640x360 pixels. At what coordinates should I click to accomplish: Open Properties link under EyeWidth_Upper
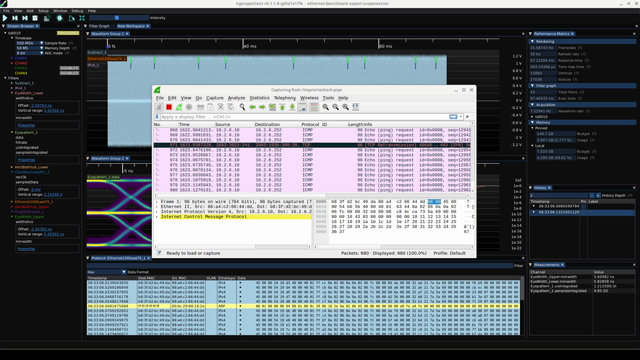pyautogui.click(x=27, y=249)
